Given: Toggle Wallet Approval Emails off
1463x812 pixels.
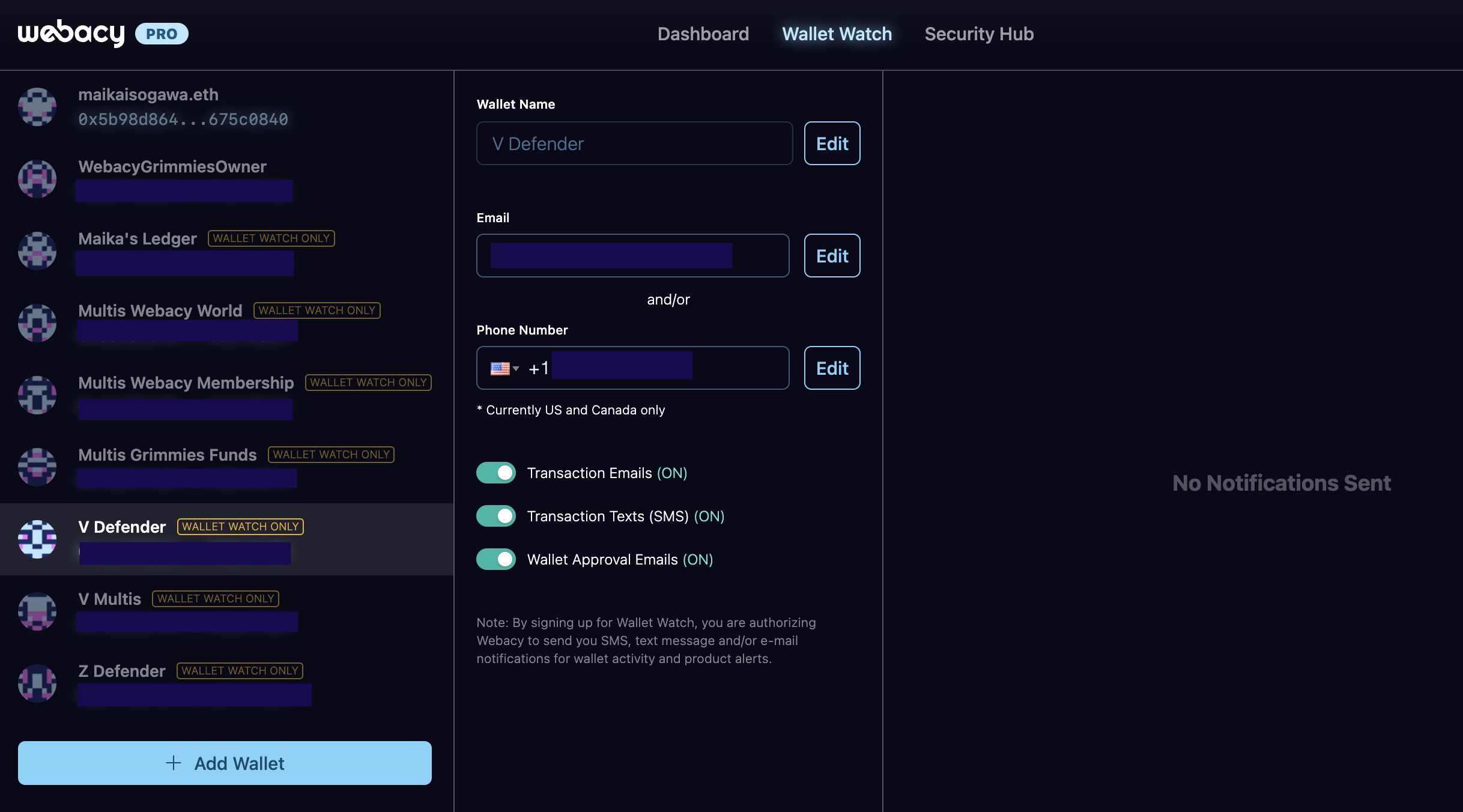Looking at the screenshot, I should pyautogui.click(x=496, y=559).
